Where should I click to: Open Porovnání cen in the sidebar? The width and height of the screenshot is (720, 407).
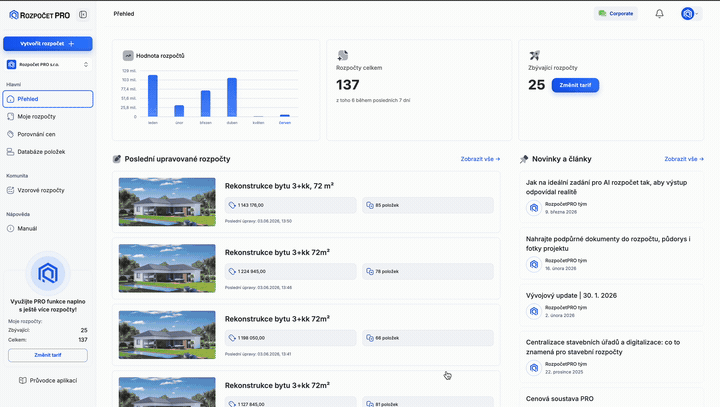[x=48, y=134]
